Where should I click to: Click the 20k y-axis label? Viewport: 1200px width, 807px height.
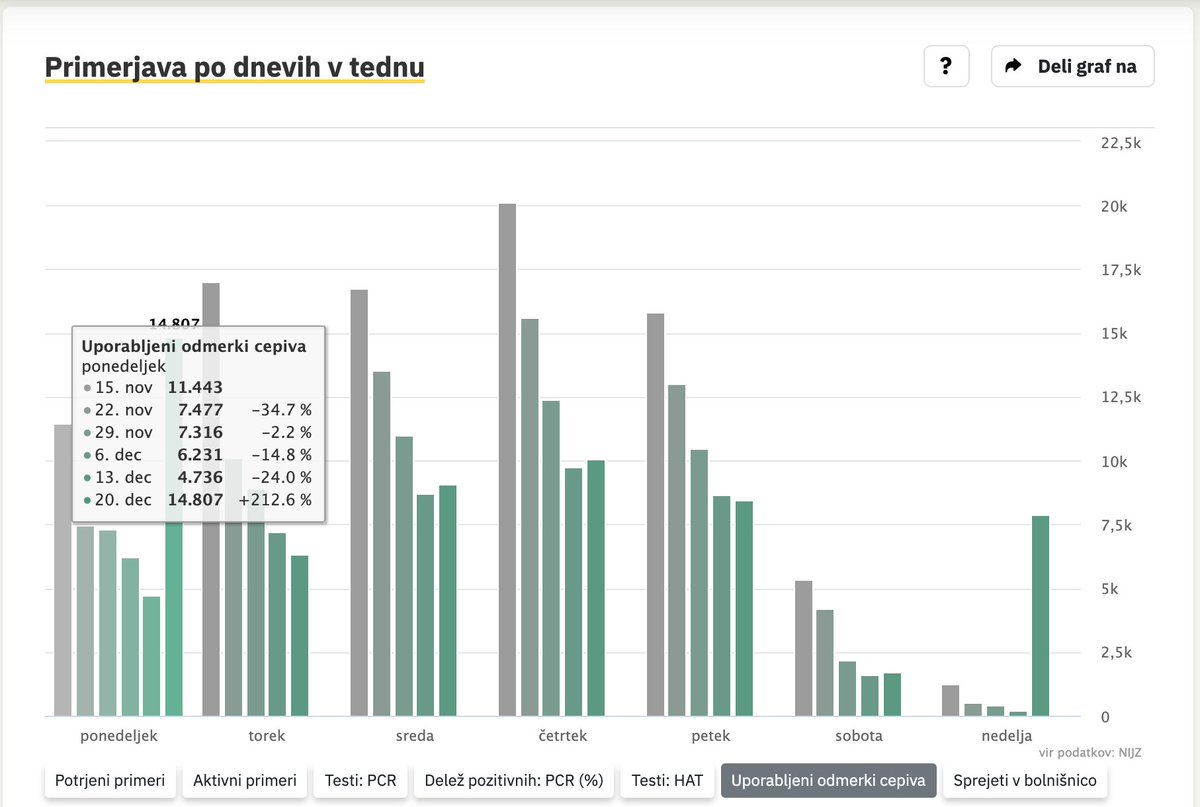[1114, 207]
